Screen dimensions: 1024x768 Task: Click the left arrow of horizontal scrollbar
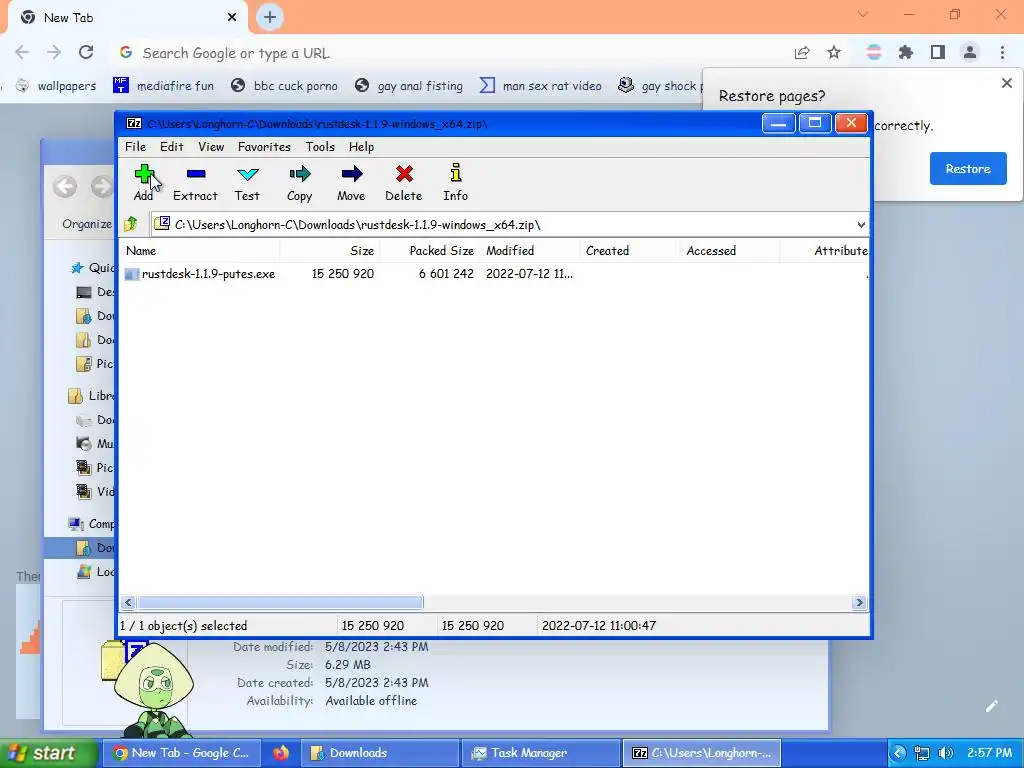(x=128, y=603)
